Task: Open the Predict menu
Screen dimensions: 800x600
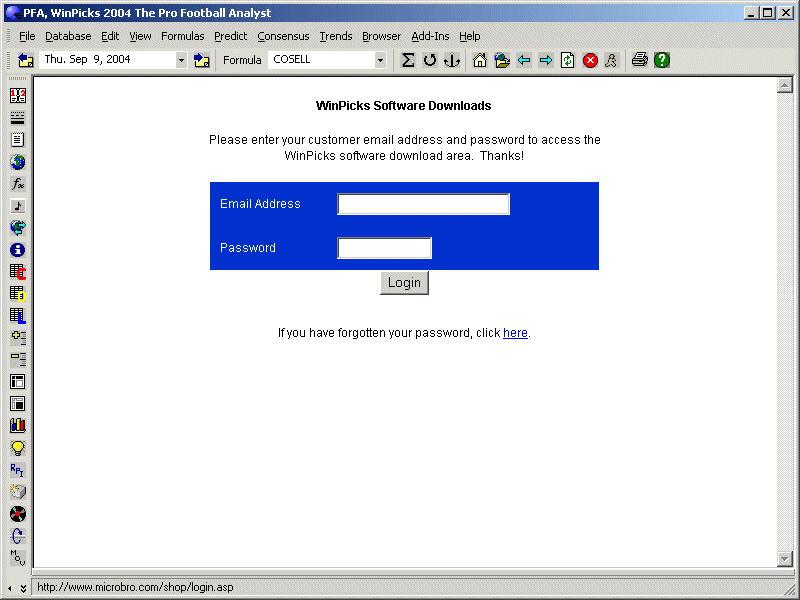Action: click(x=230, y=36)
